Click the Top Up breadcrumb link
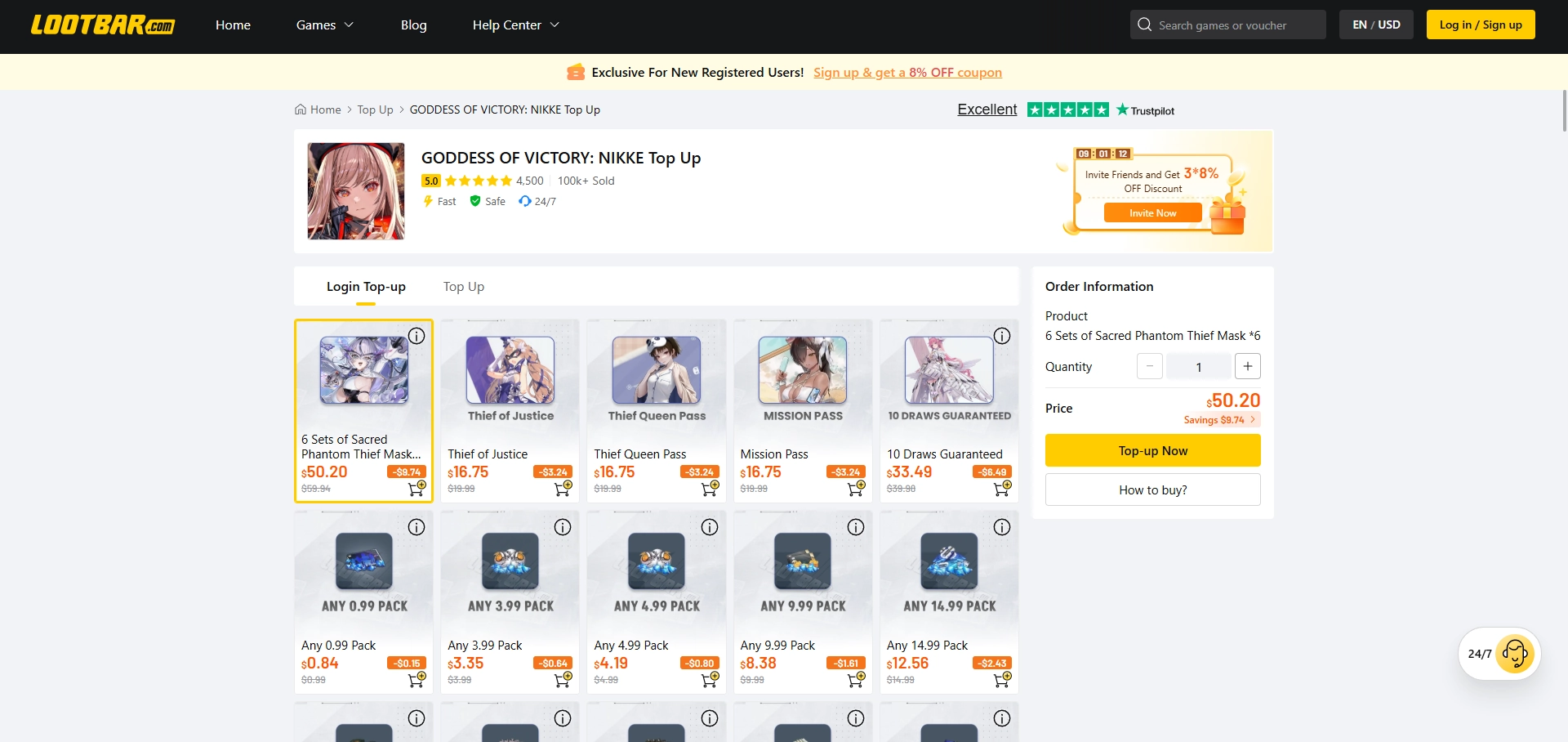This screenshot has height=742, width=1568. [x=376, y=110]
